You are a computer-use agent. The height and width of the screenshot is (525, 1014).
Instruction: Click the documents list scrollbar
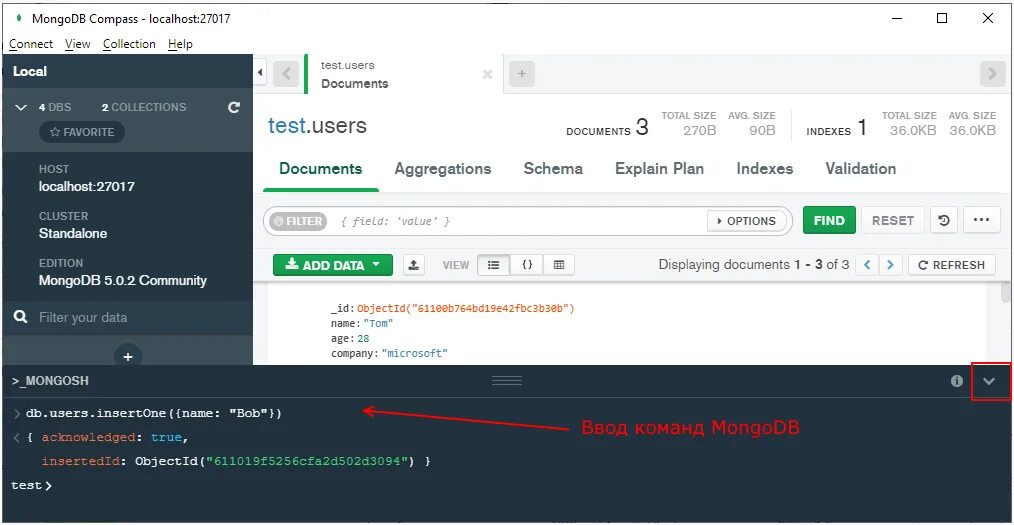pyautogui.click(x=1006, y=294)
